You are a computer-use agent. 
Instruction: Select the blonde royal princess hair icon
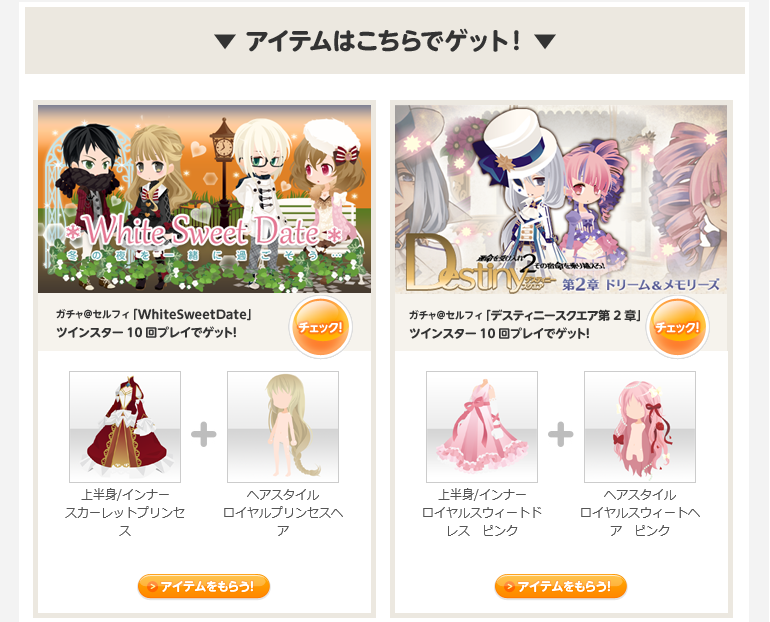coord(283,427)
